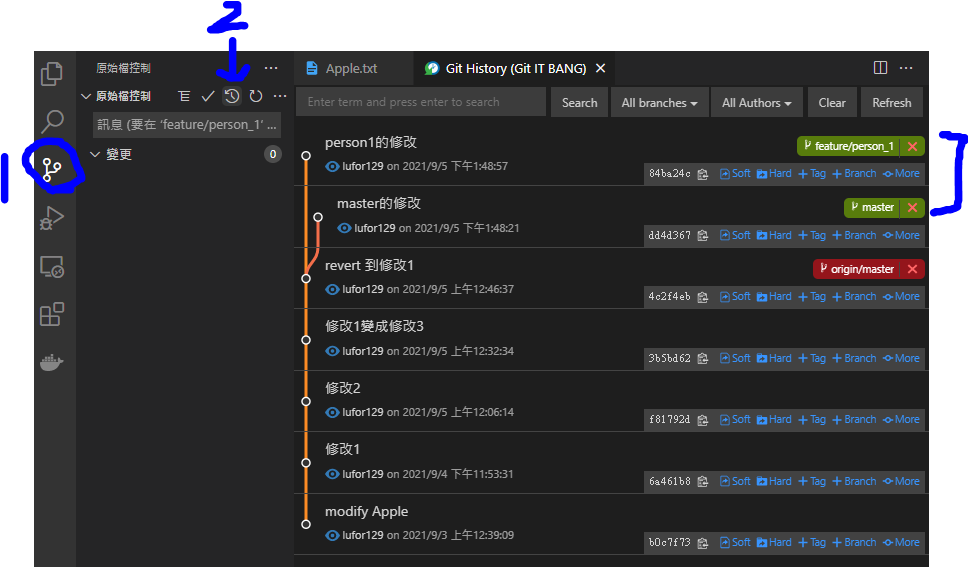
Task: Click eye icon for 修改1 commit
Action: (332, 474)
